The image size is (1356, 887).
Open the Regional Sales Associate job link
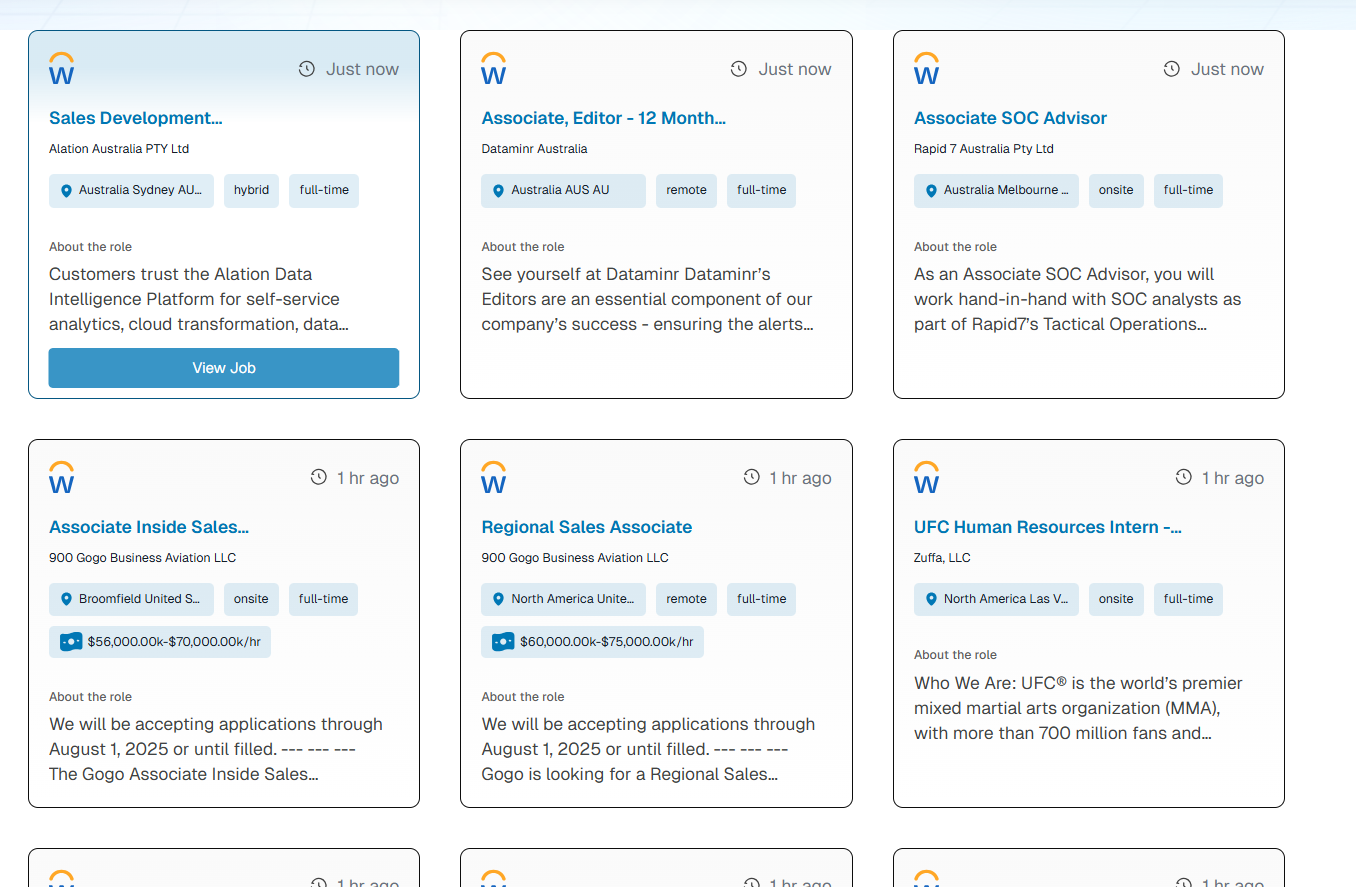coord(587,527)
